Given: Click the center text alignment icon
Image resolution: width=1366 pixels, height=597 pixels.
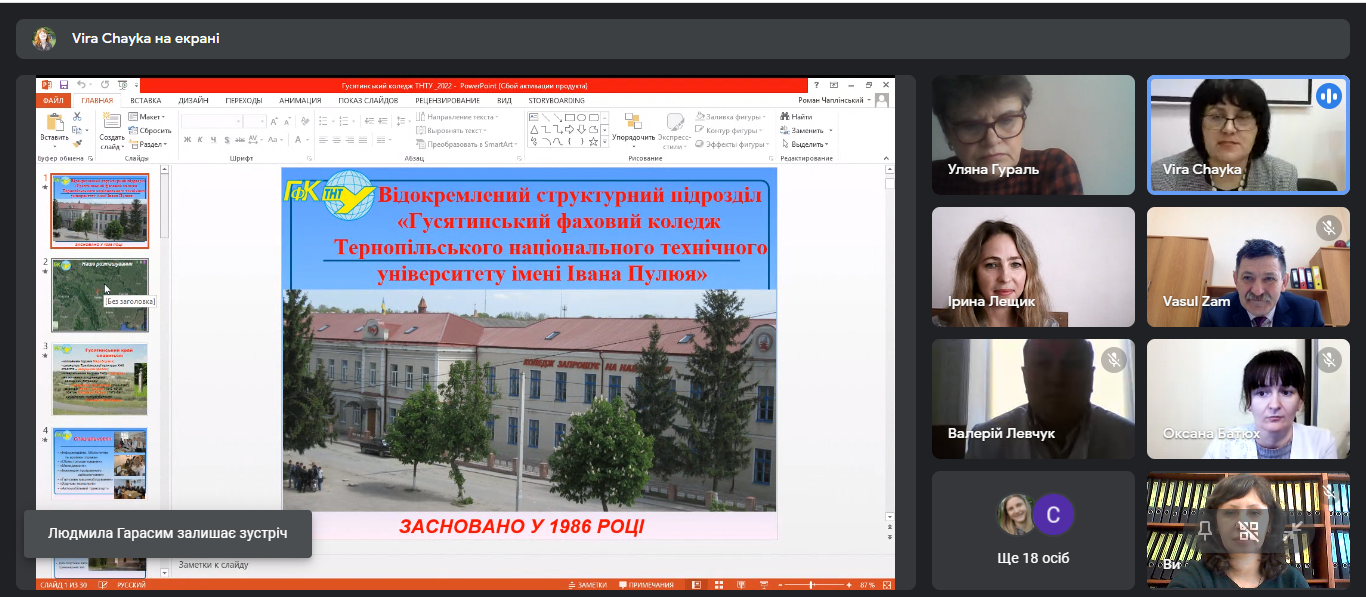Looking at the screenshot, I should [x=337, y=140].
